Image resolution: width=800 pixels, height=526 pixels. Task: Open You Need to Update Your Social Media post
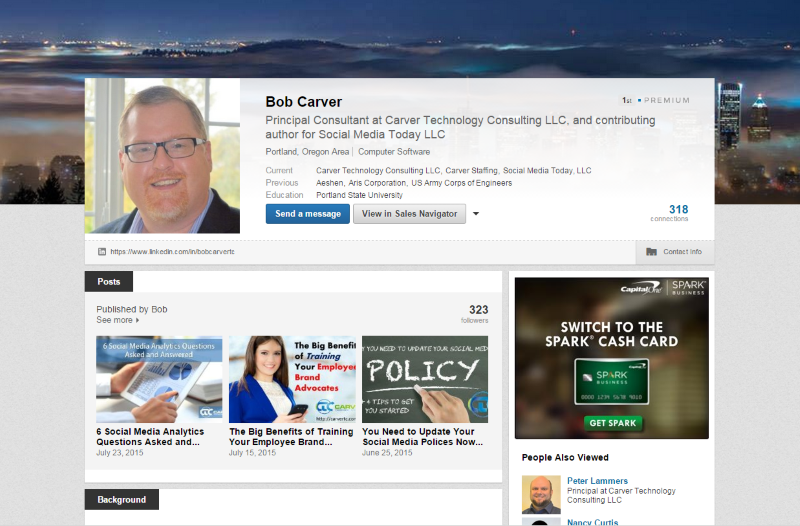tap(422, 437)
